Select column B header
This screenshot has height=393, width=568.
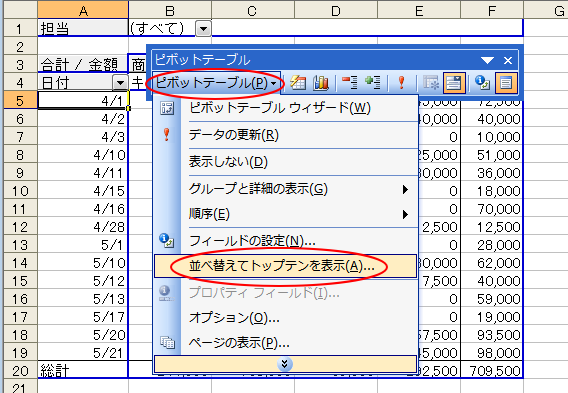[x=170, y=9]
